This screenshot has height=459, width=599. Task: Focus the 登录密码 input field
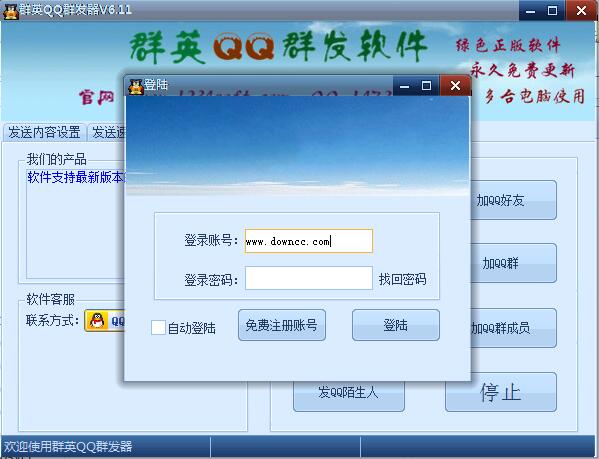tap(309, 278)
